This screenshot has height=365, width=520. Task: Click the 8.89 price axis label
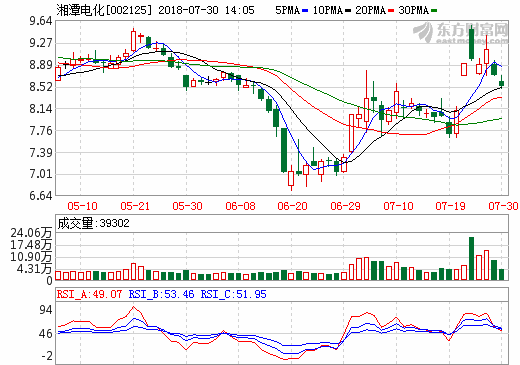click(x=41, y=65)
